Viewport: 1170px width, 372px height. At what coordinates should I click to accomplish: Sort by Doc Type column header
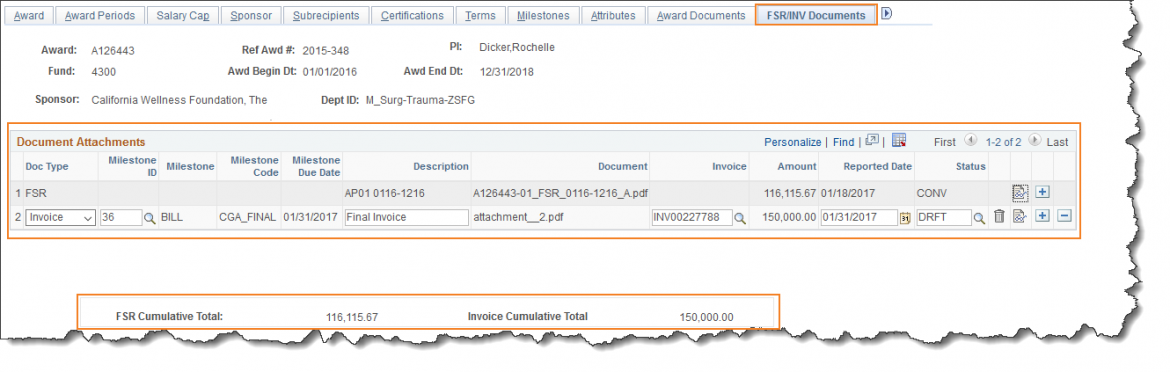point(47,166)
